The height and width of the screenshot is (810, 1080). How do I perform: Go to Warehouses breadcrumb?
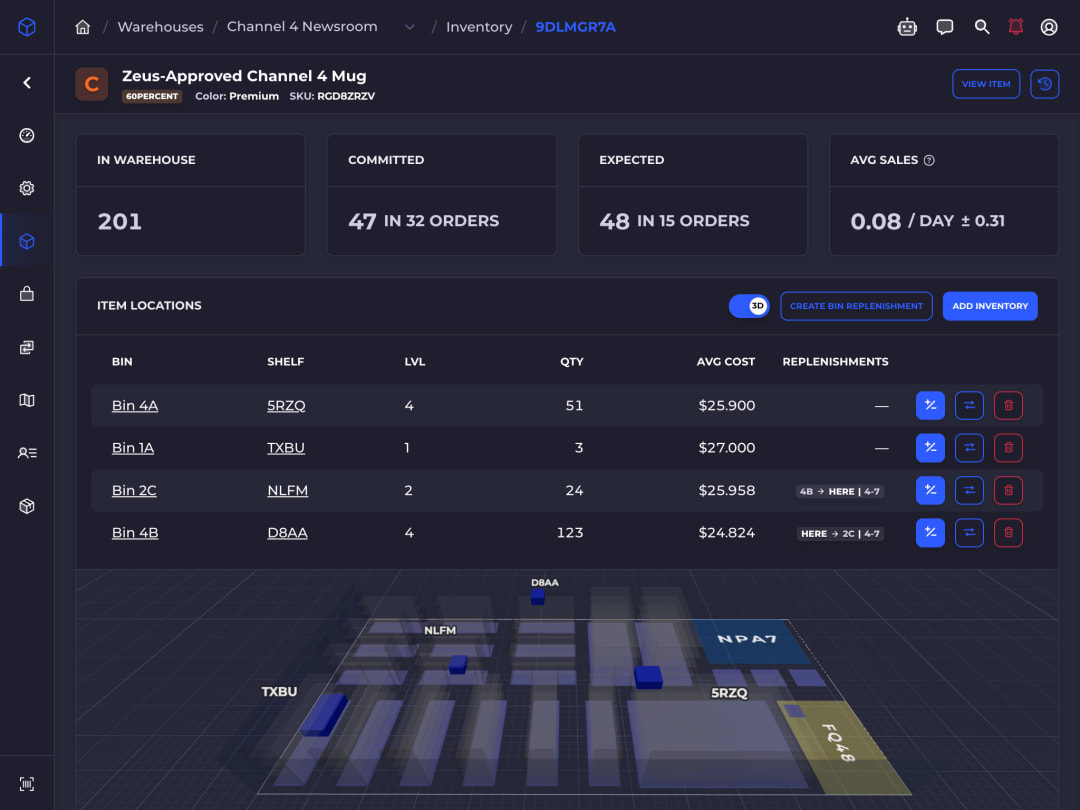point(160,27)
